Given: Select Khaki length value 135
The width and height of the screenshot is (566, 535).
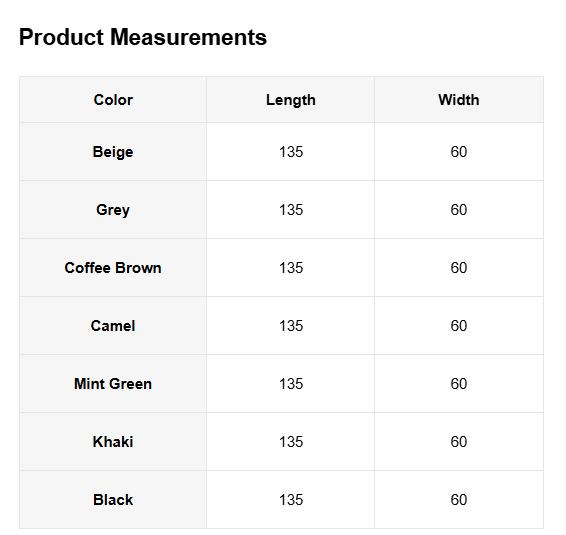Looking at the screenshot, I should (x=291, y=442).
